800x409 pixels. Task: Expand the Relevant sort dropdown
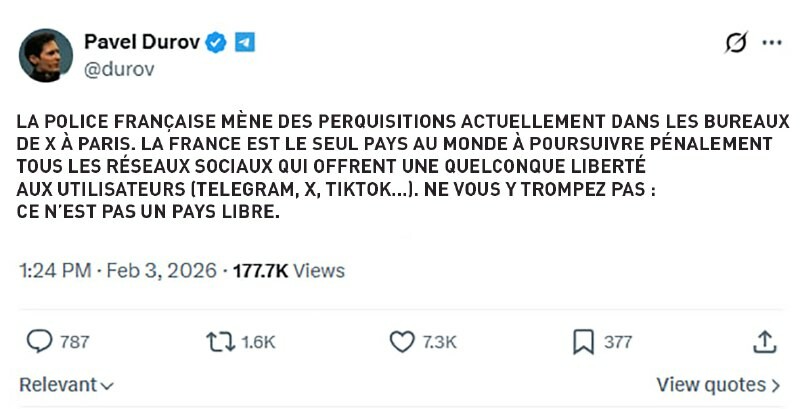click(x=67, y=385)
